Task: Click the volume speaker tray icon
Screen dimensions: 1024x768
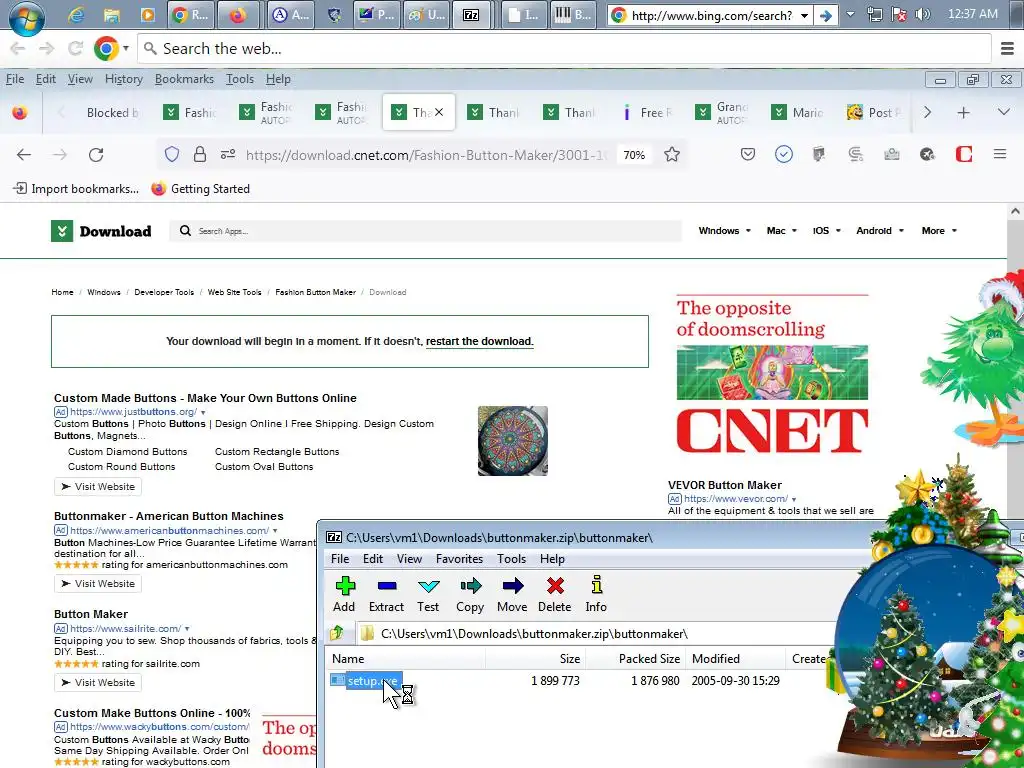Action: click(x=922, y=14)
